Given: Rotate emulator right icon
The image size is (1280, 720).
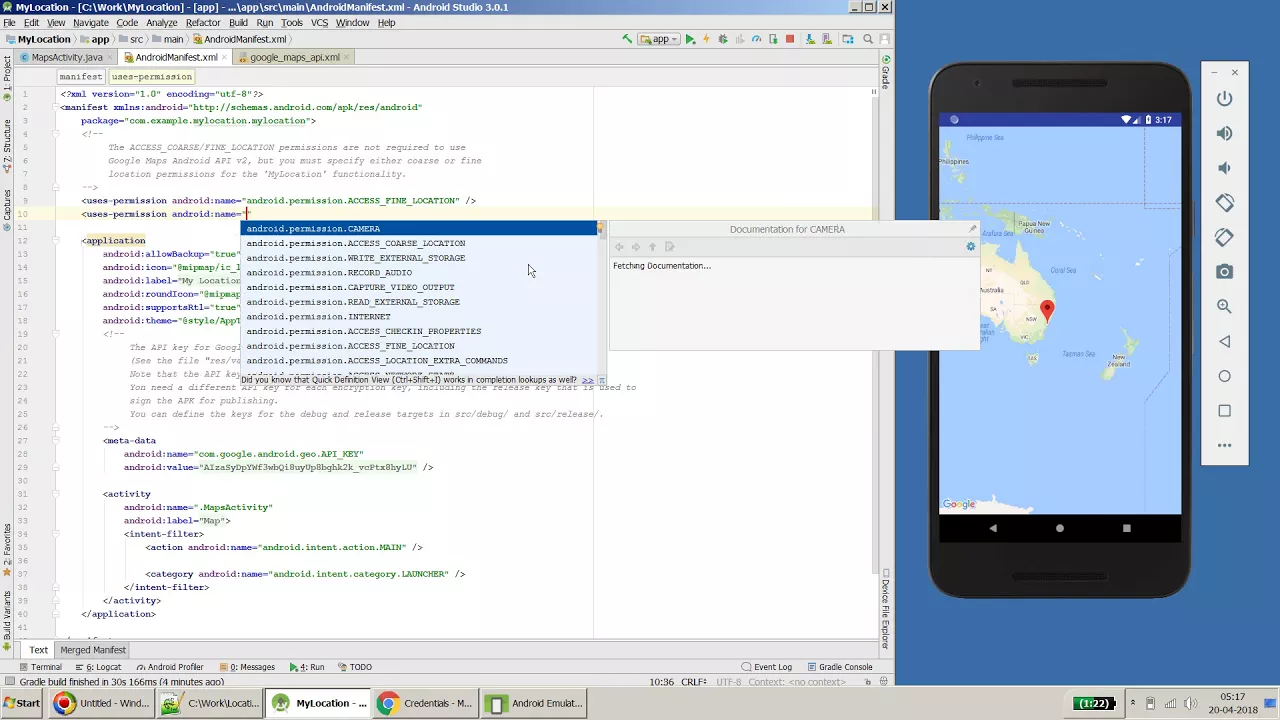Looking at the screenshot, I should [x=1224, y=237].
